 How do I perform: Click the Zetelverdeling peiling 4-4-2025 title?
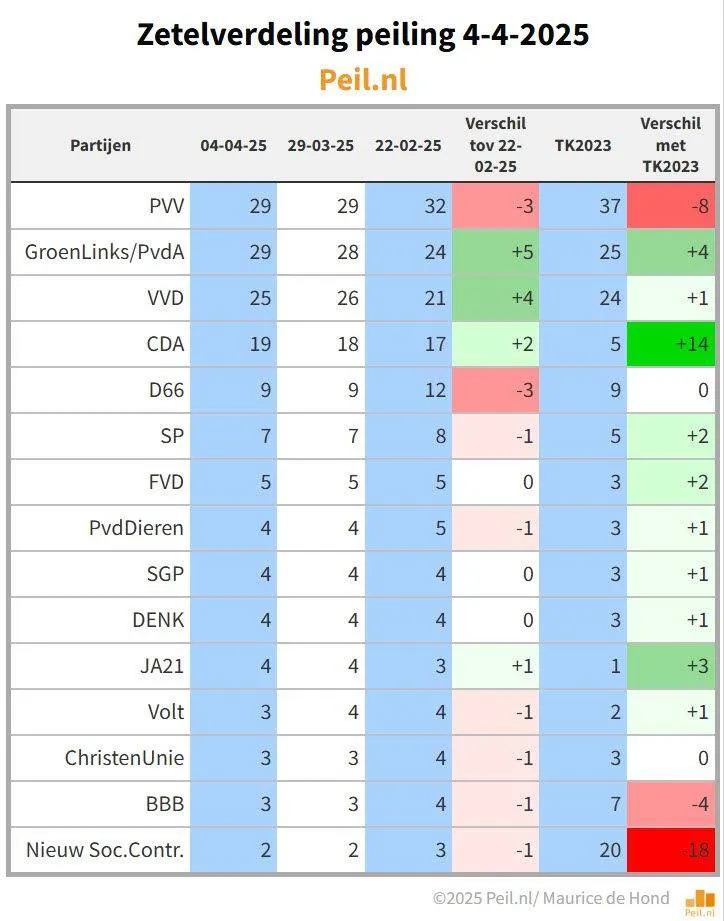pos(363,34)
